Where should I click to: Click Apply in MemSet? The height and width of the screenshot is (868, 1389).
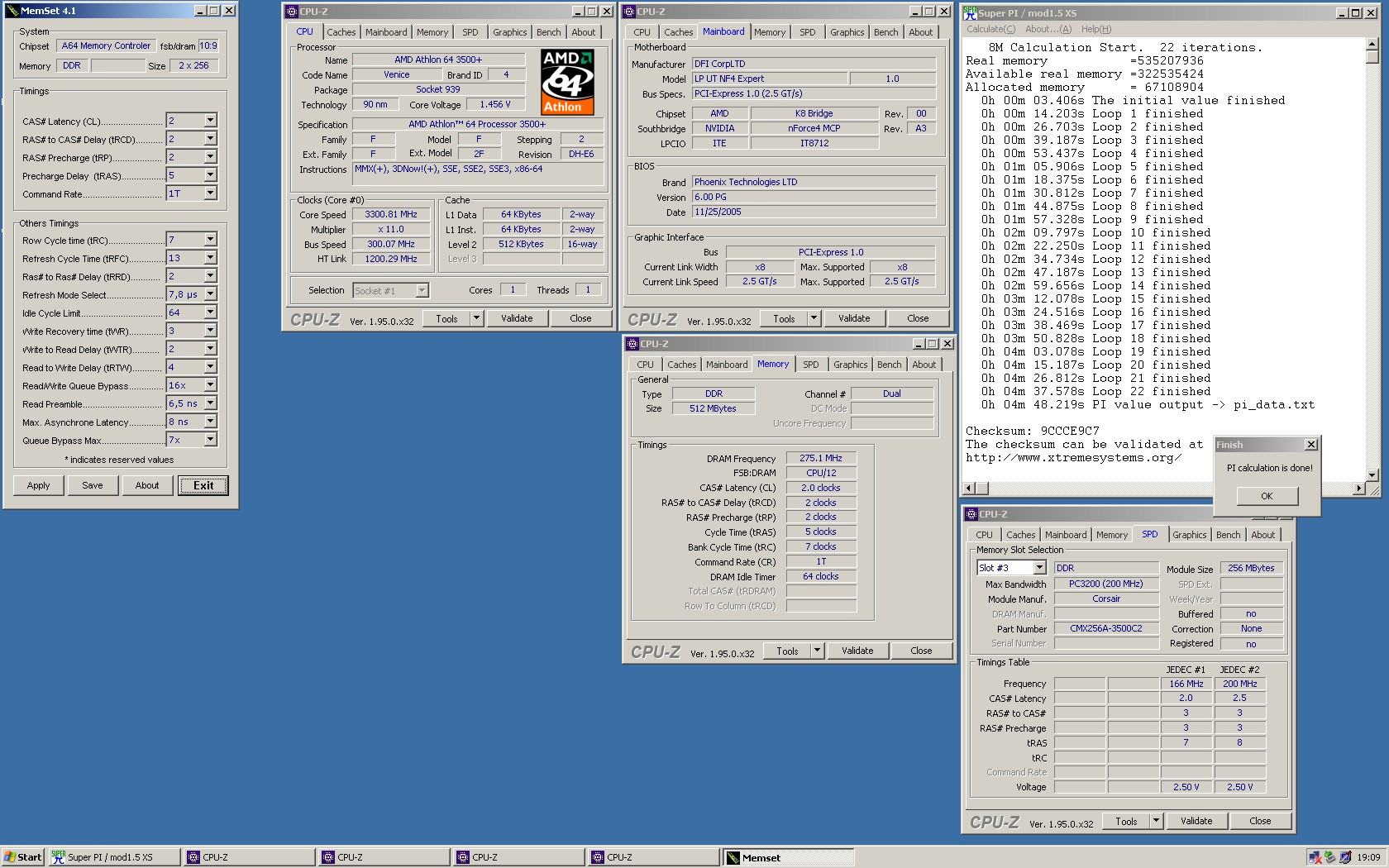38,485
